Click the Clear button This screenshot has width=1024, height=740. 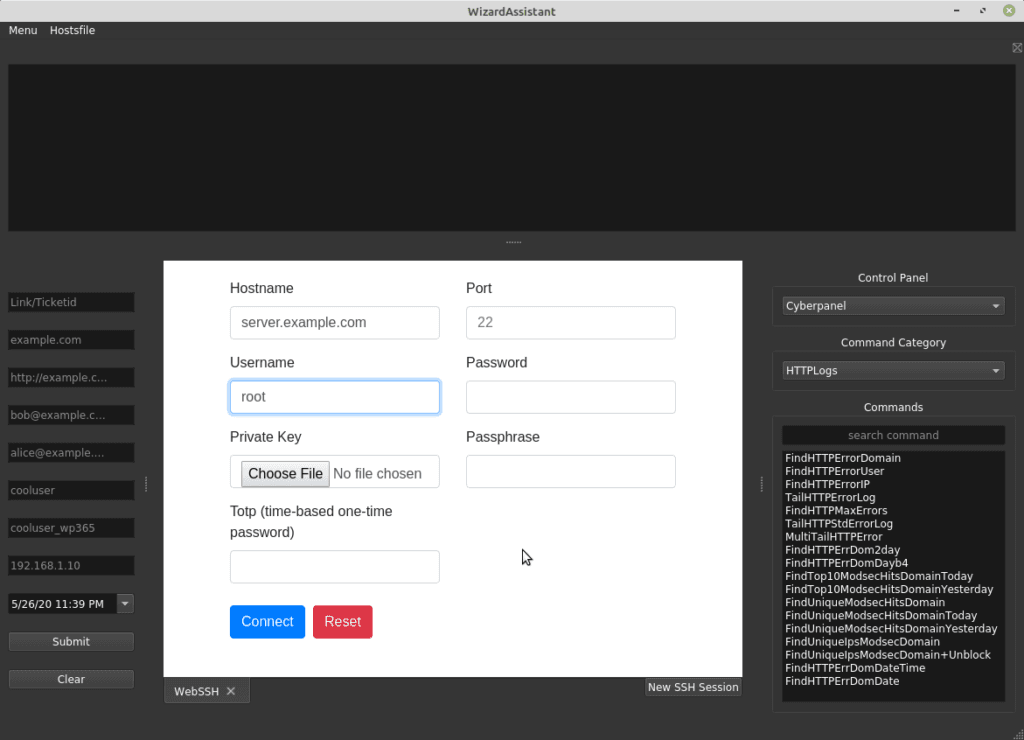pyautogui.click(x=71, y=679)
